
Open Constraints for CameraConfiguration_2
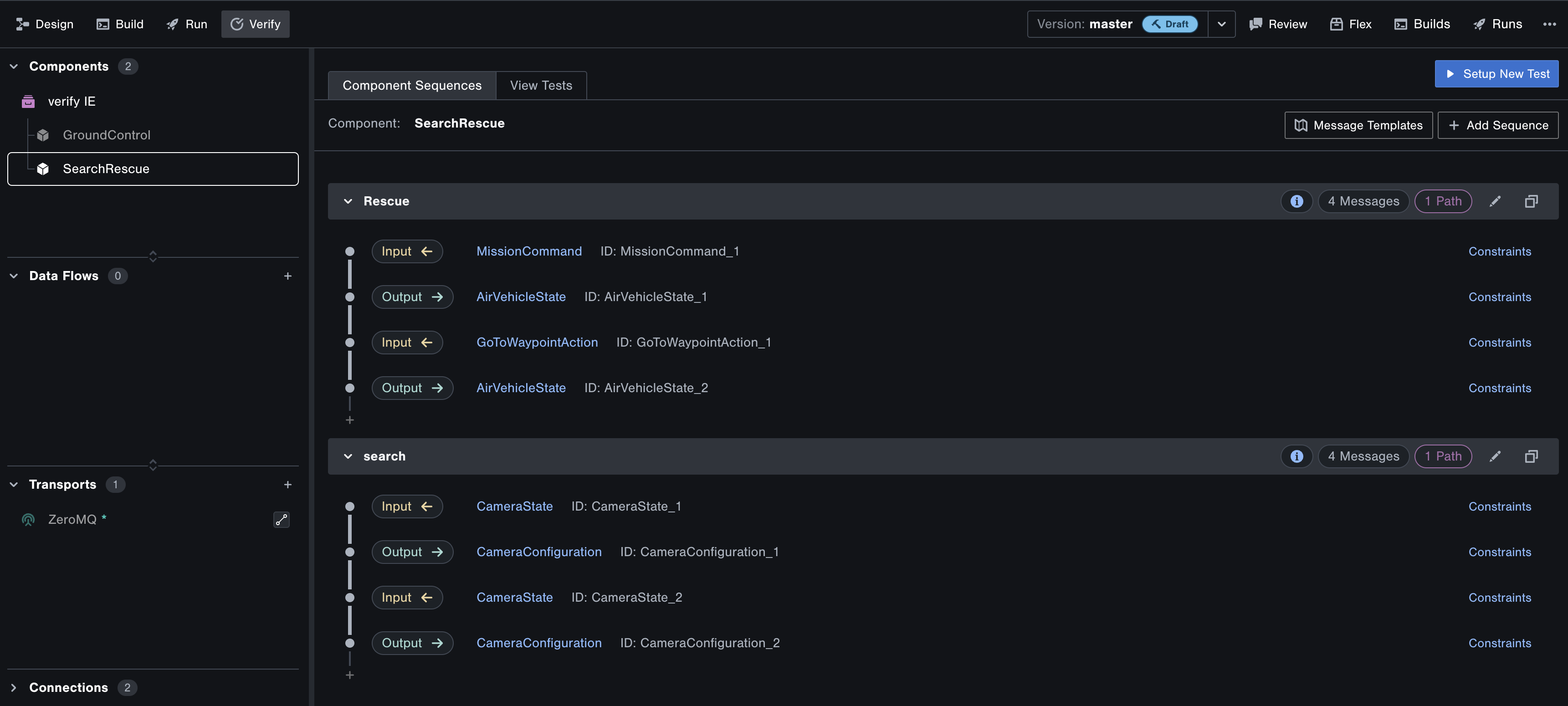[1499, 643]
